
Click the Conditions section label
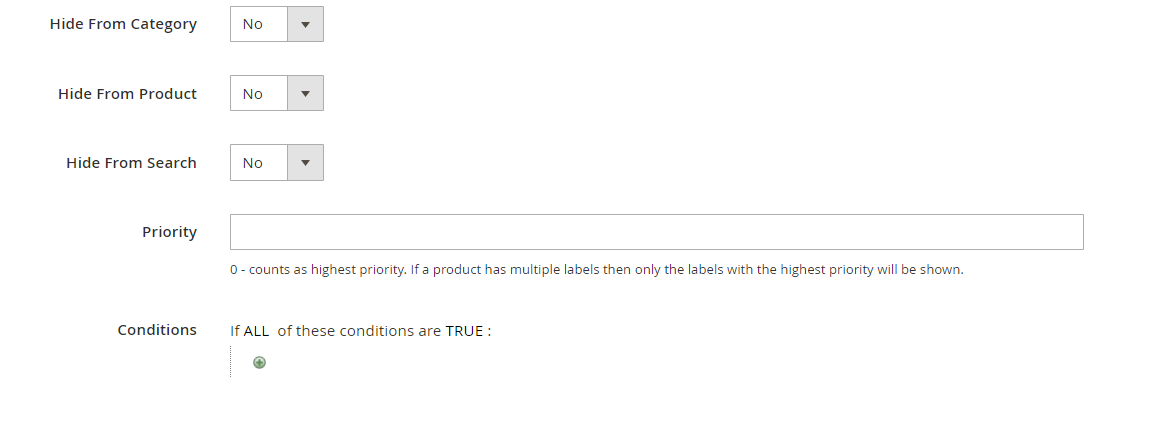(x=157, y=330)
